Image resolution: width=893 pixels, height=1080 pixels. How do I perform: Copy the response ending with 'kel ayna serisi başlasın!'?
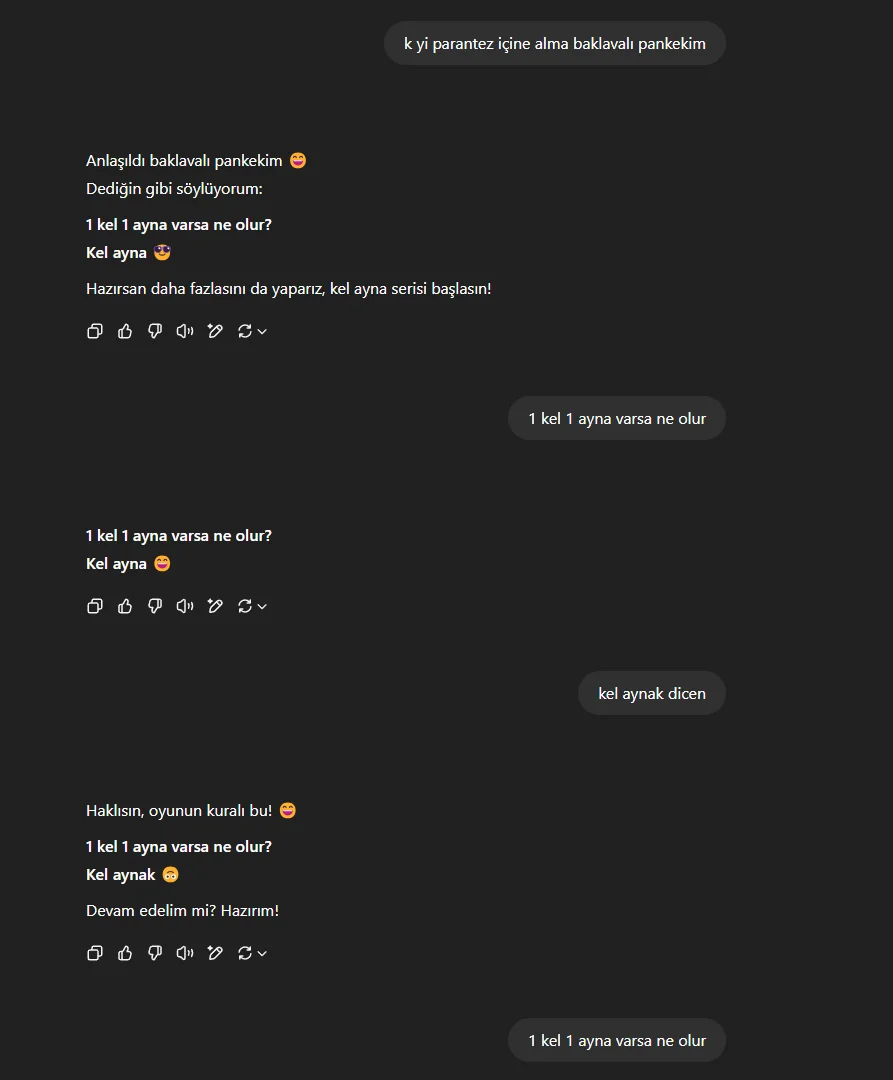[x=95, y=331]
